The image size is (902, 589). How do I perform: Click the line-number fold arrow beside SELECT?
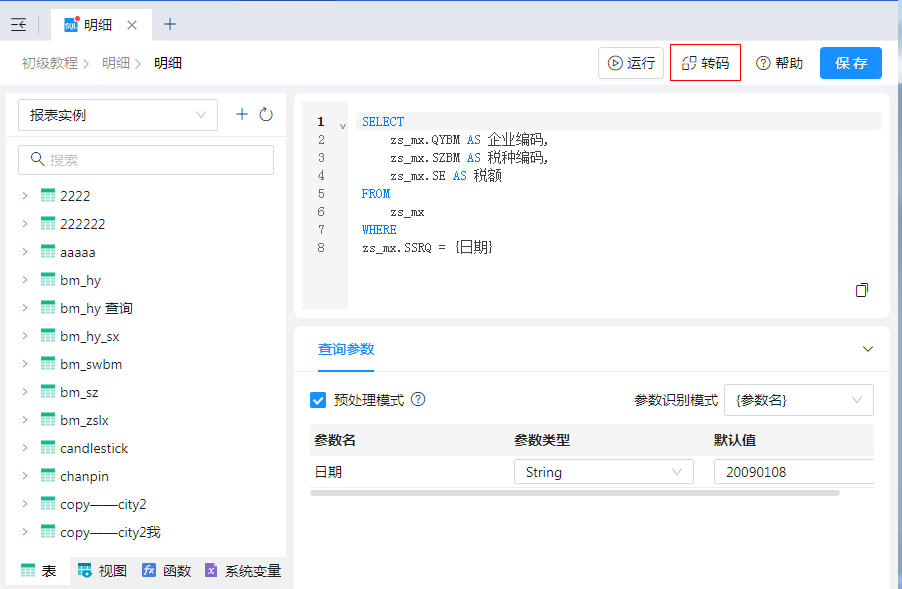343,126
